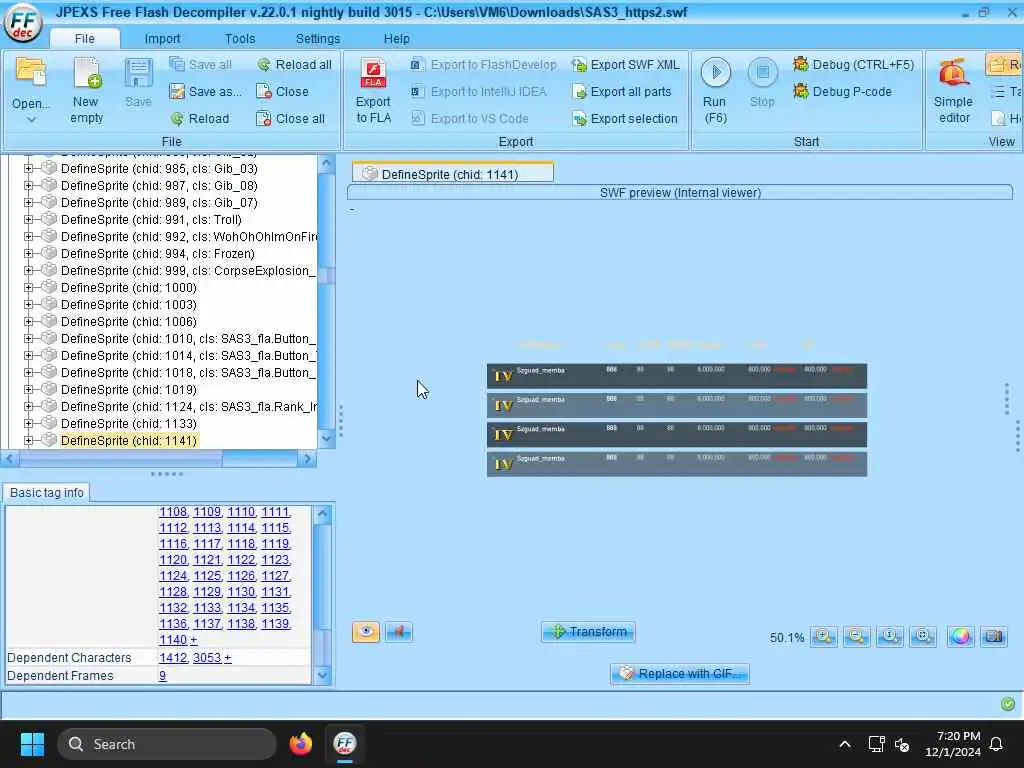Show hidden system tray icons chevron
This screenshot has width=1024, height=768.
(x=844, y=744)
